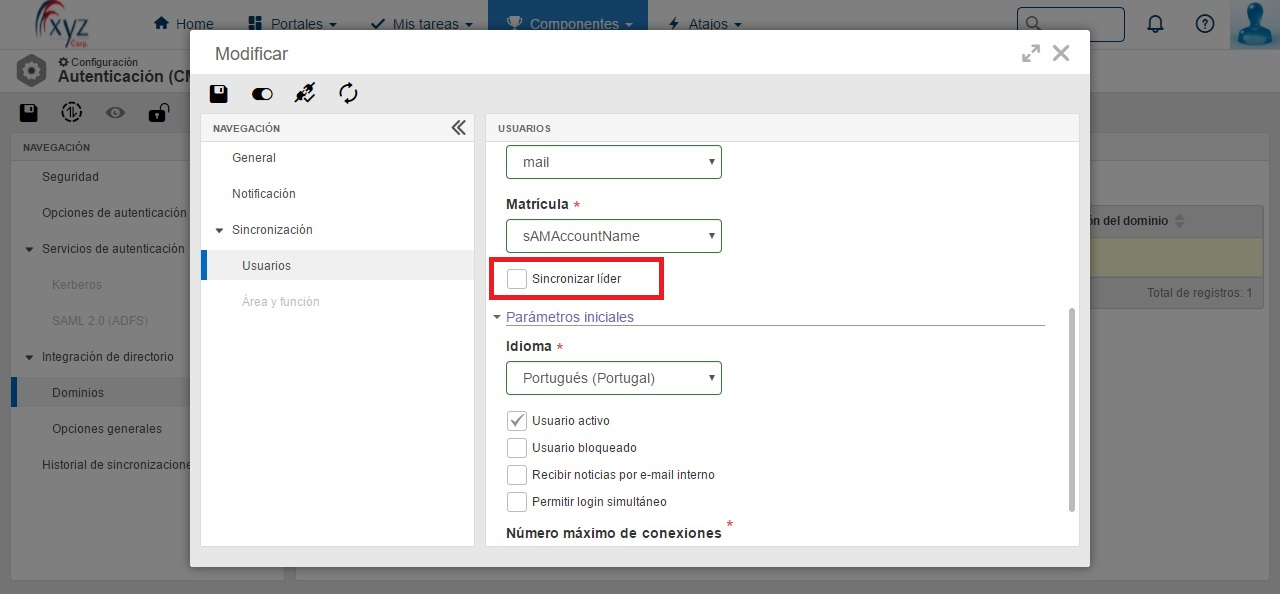Click the search field magnifier icon
The image size is (1280, 594).
1034,24
